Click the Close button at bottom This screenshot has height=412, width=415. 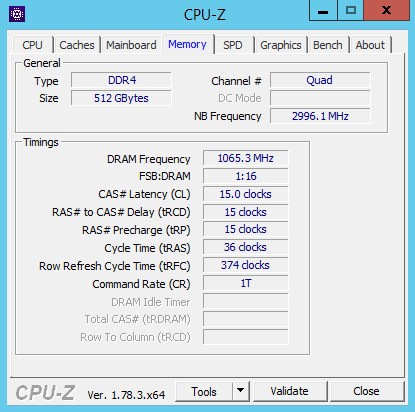[x=366, y=391]
